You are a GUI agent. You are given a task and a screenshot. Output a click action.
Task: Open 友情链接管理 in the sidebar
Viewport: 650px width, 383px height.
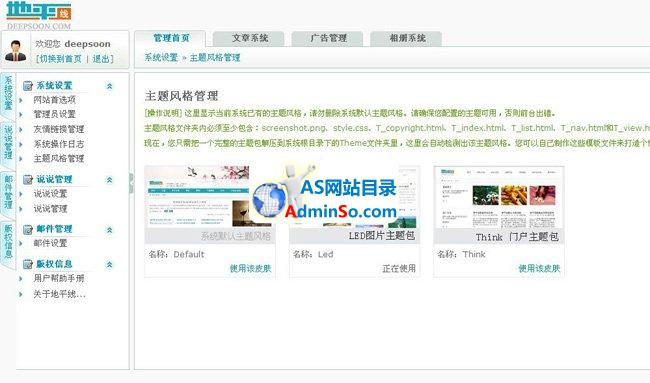click(x=59, y=129)
